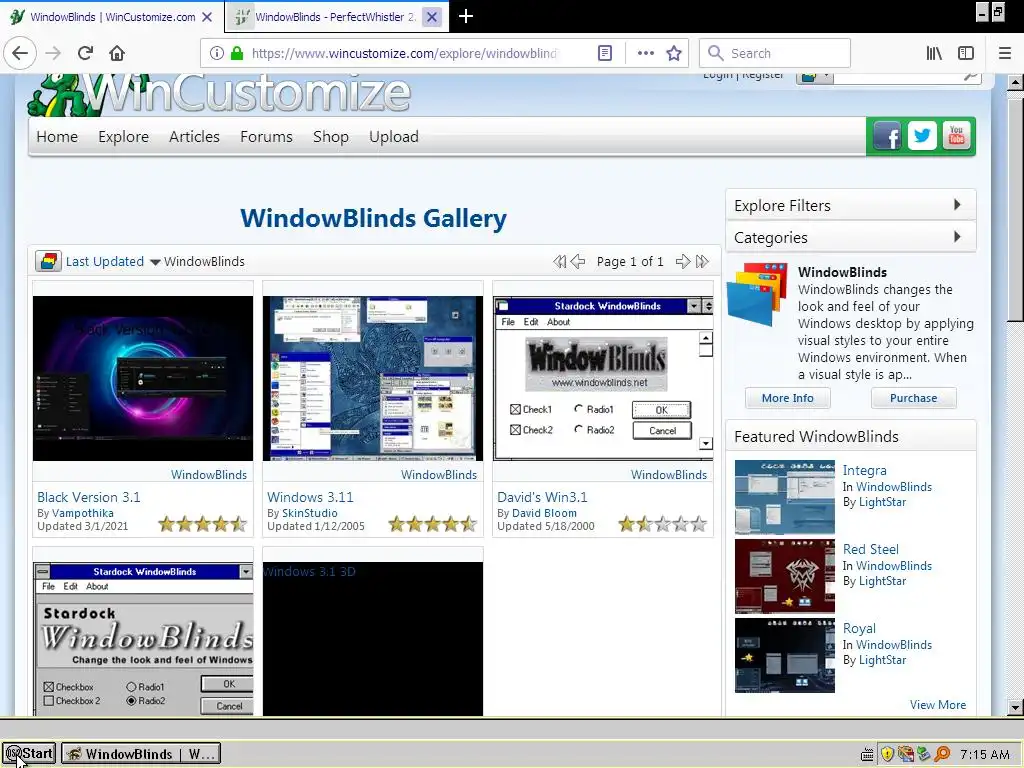
Task: Open Royal featured thumbnail
Action: [x=784, y=655]
